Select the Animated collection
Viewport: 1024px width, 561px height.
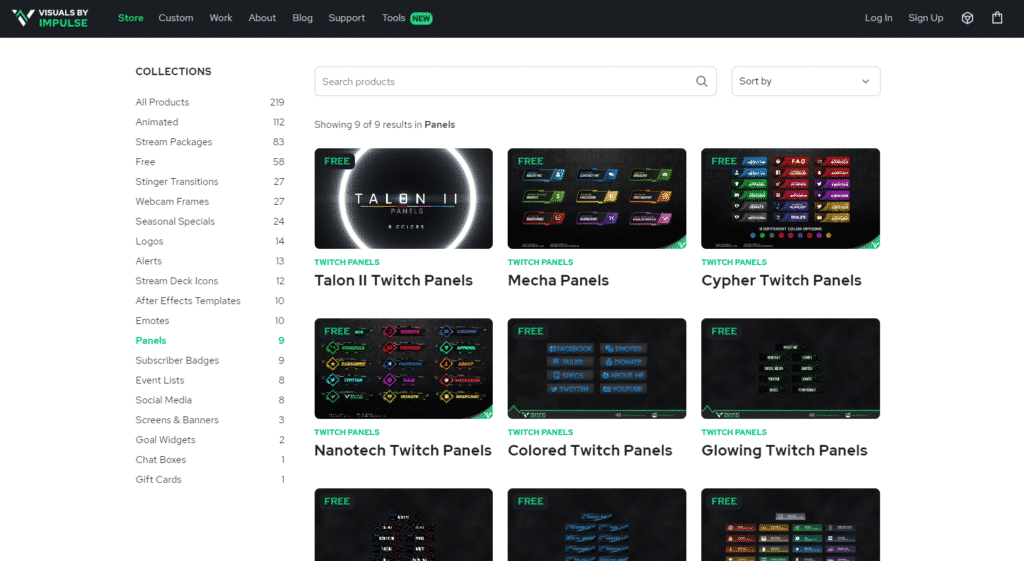(157, 122)
